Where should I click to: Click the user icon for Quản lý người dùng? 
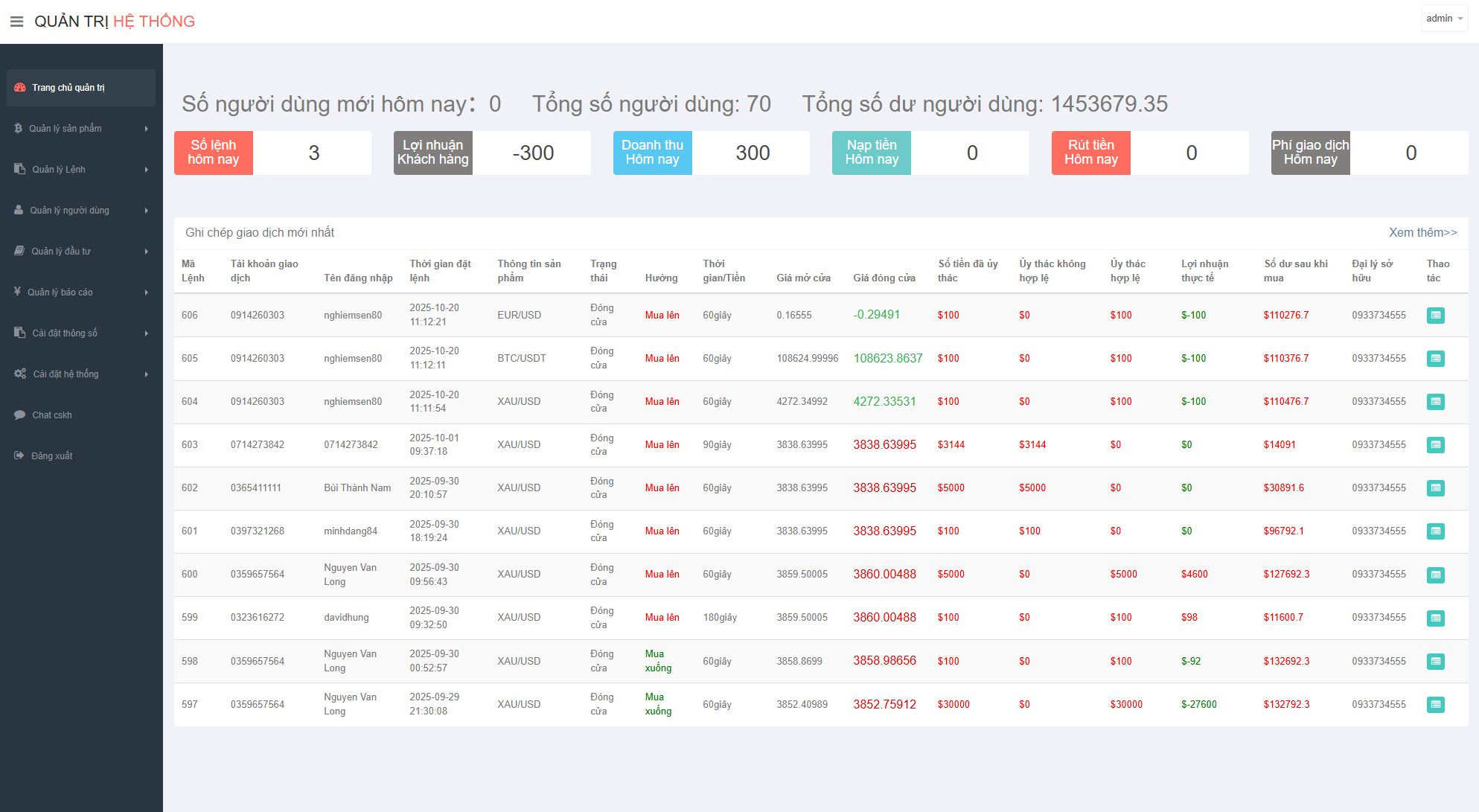(x=19, y=210)
